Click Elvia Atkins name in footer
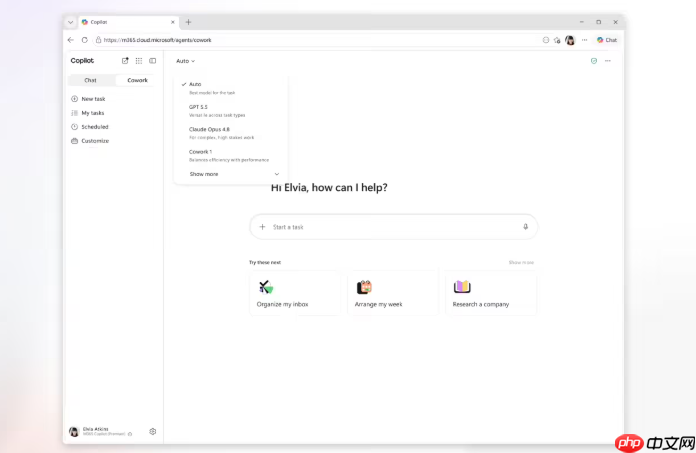 click(95, 429)
